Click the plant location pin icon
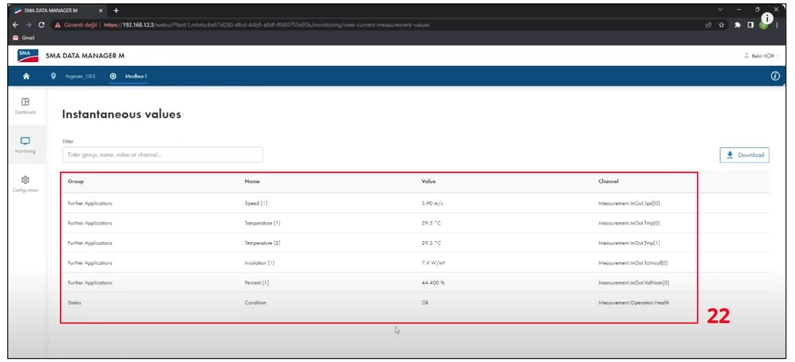Viewport: 795px width, 362px height. click(53, 76)
